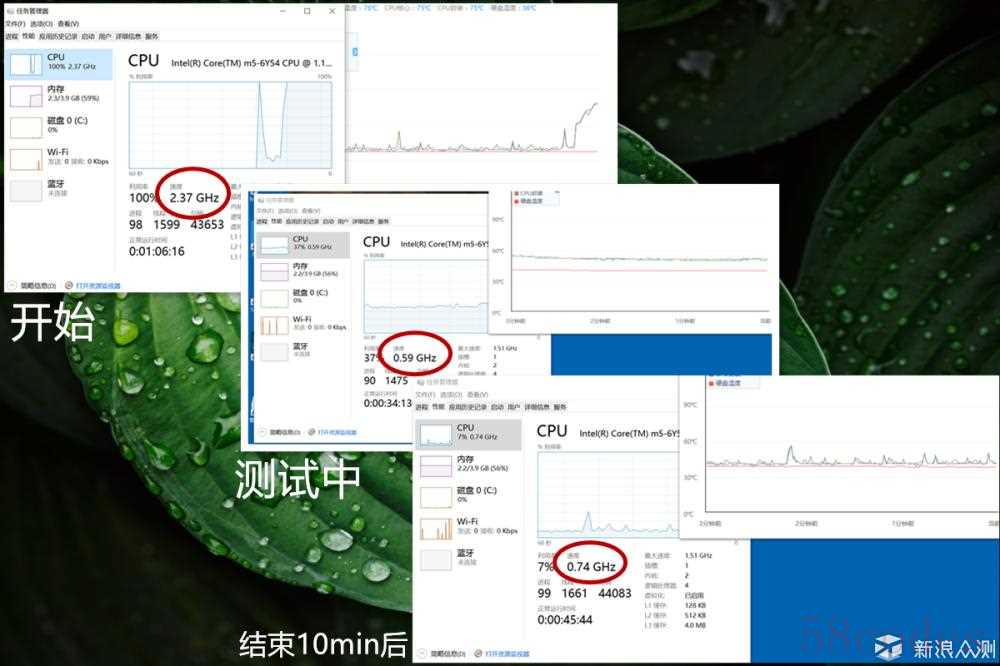The height and width of the screenshot is (666, 1000).
Task: Switch to 用户 tab in the 0.74 GHz window
Action: point(514,407)
